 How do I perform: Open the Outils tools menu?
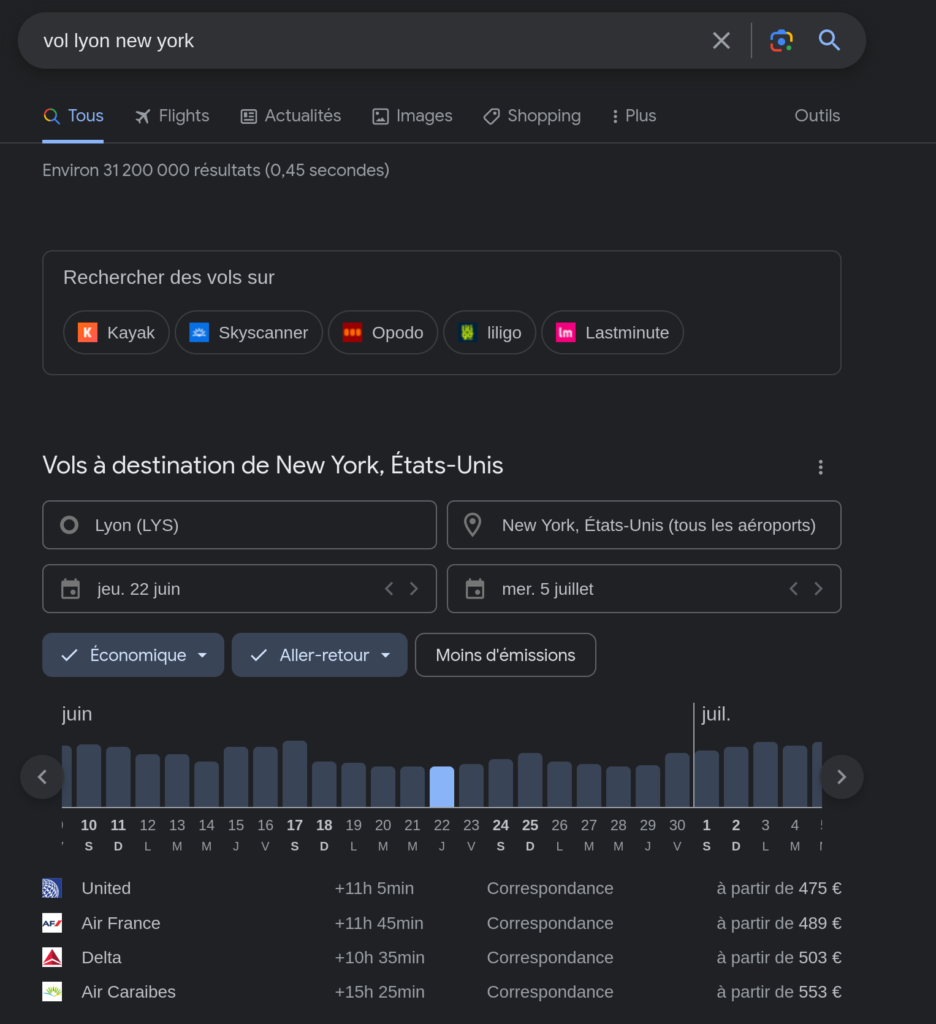pyautogui.click(x=817, y=116)
